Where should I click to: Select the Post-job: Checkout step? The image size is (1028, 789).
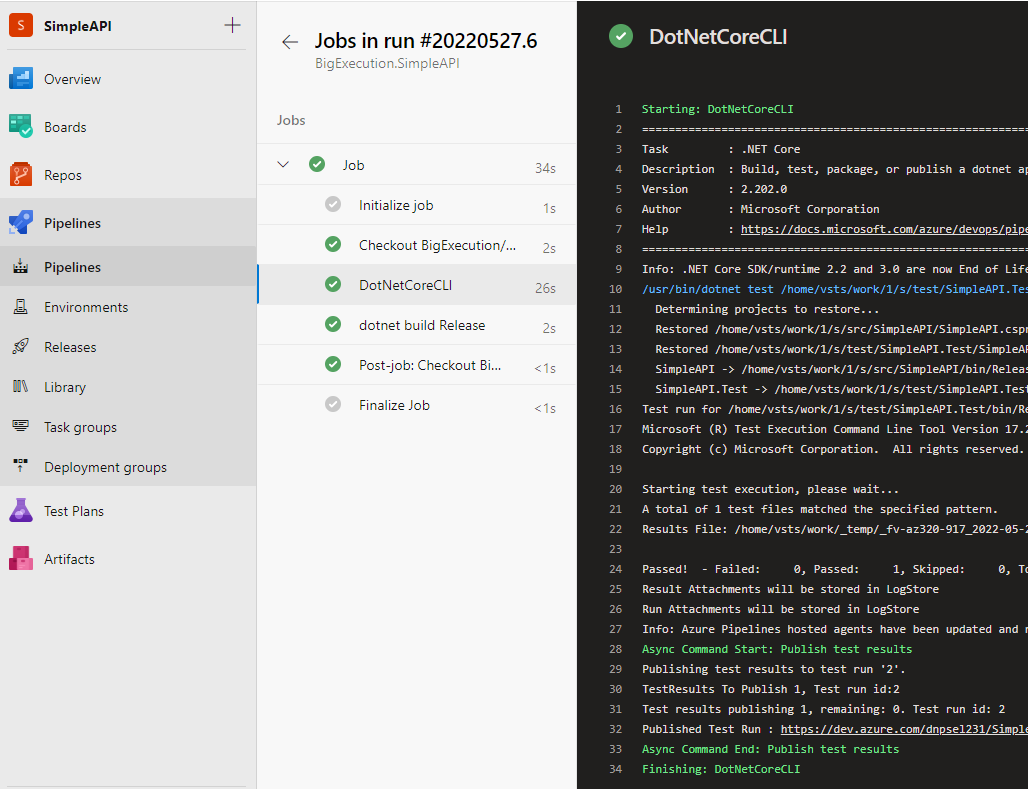click(417, 365)
